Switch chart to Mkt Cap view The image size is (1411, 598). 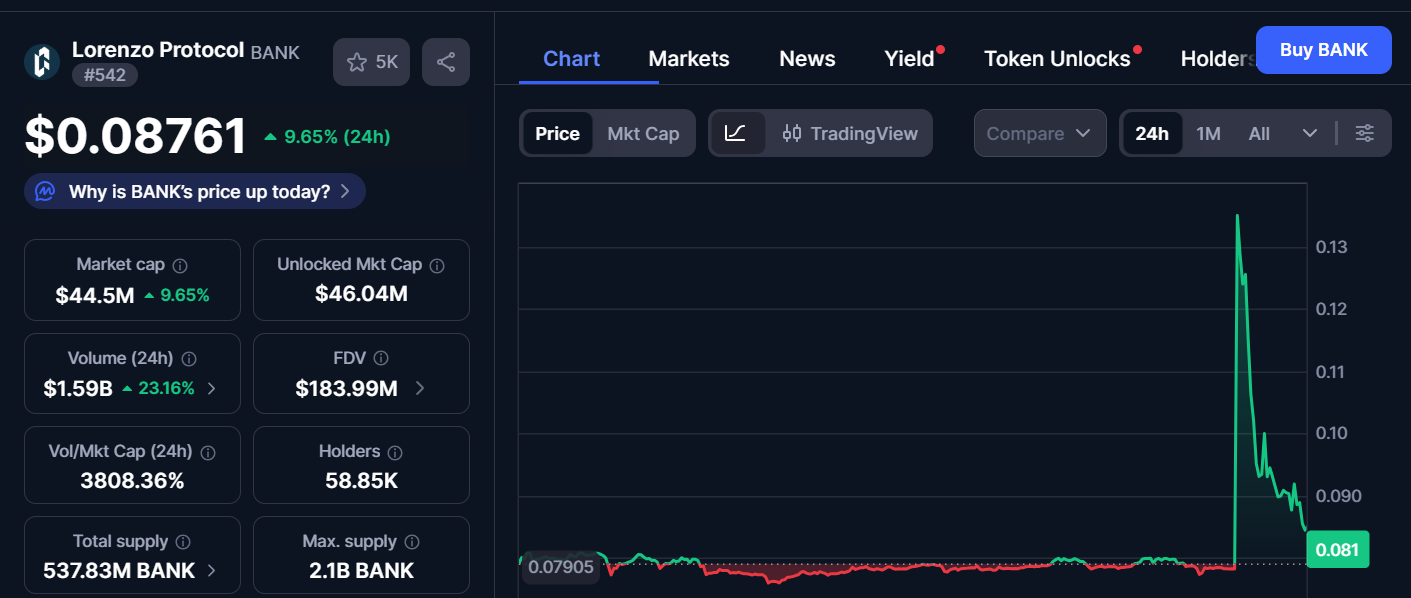643,133
